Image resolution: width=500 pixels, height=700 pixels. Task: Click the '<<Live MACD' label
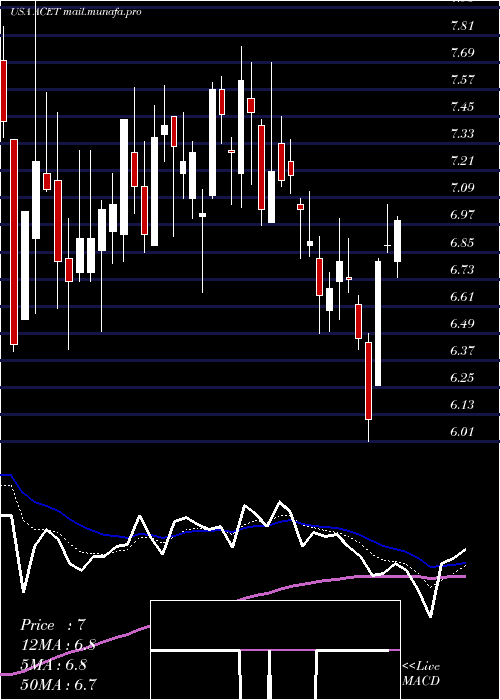click(421, 673)
